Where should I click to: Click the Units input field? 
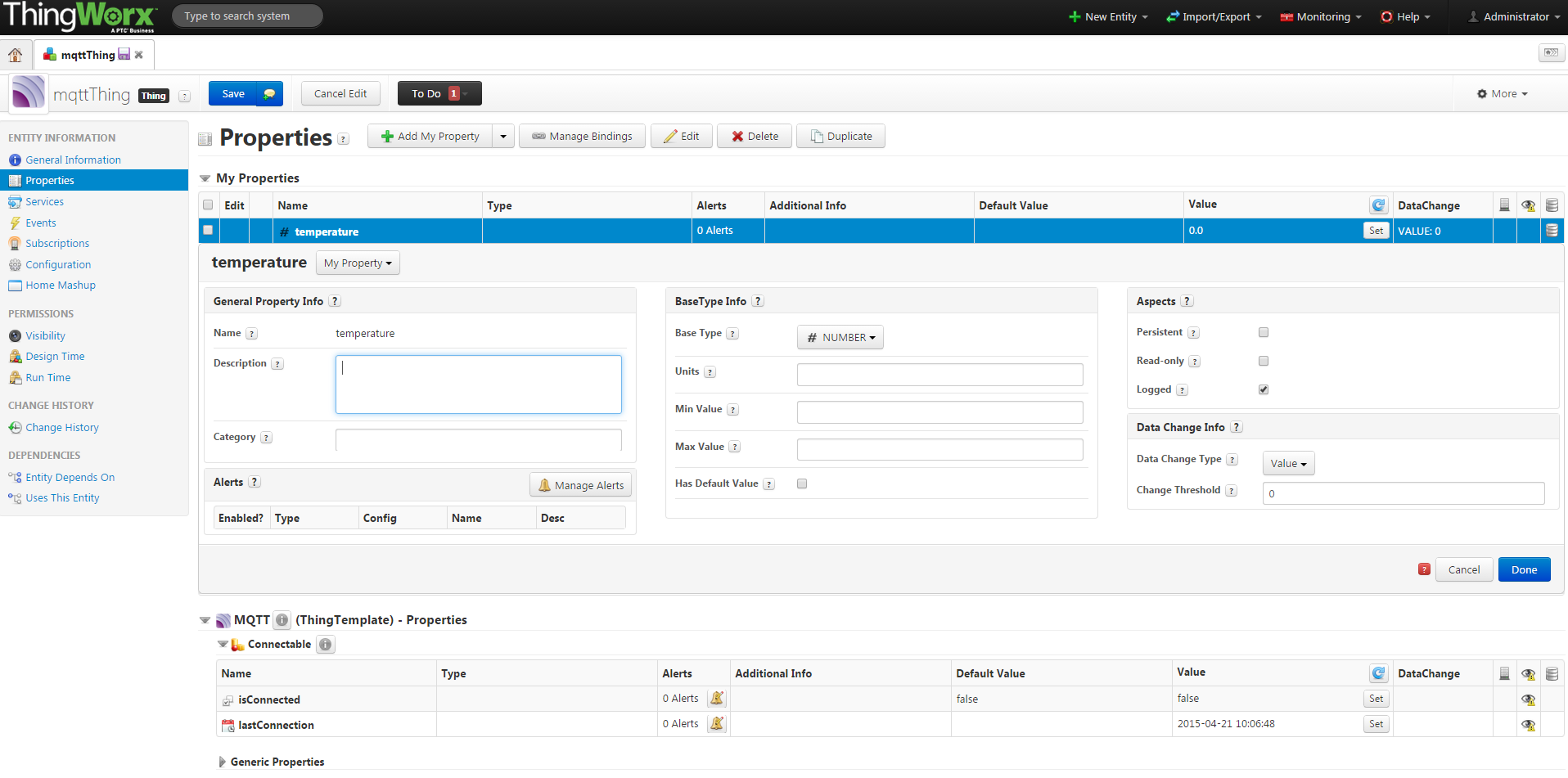pyautogui.click(x=939, y=375)
